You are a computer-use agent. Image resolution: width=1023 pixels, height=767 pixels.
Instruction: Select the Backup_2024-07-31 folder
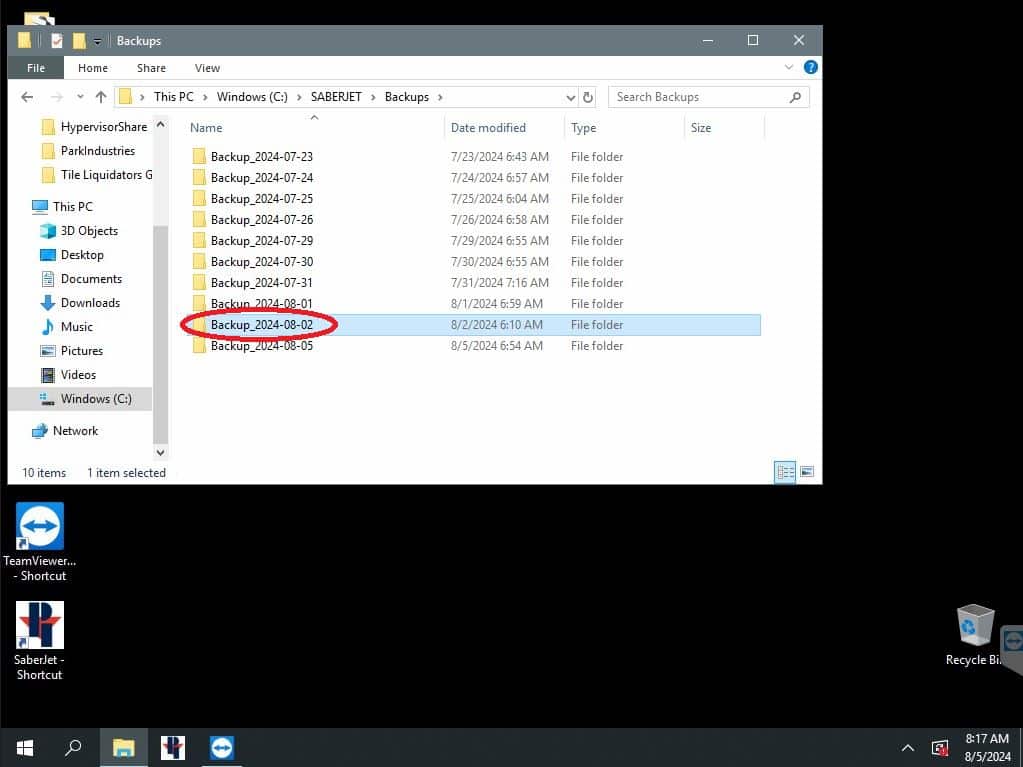(x=262, y=282)
